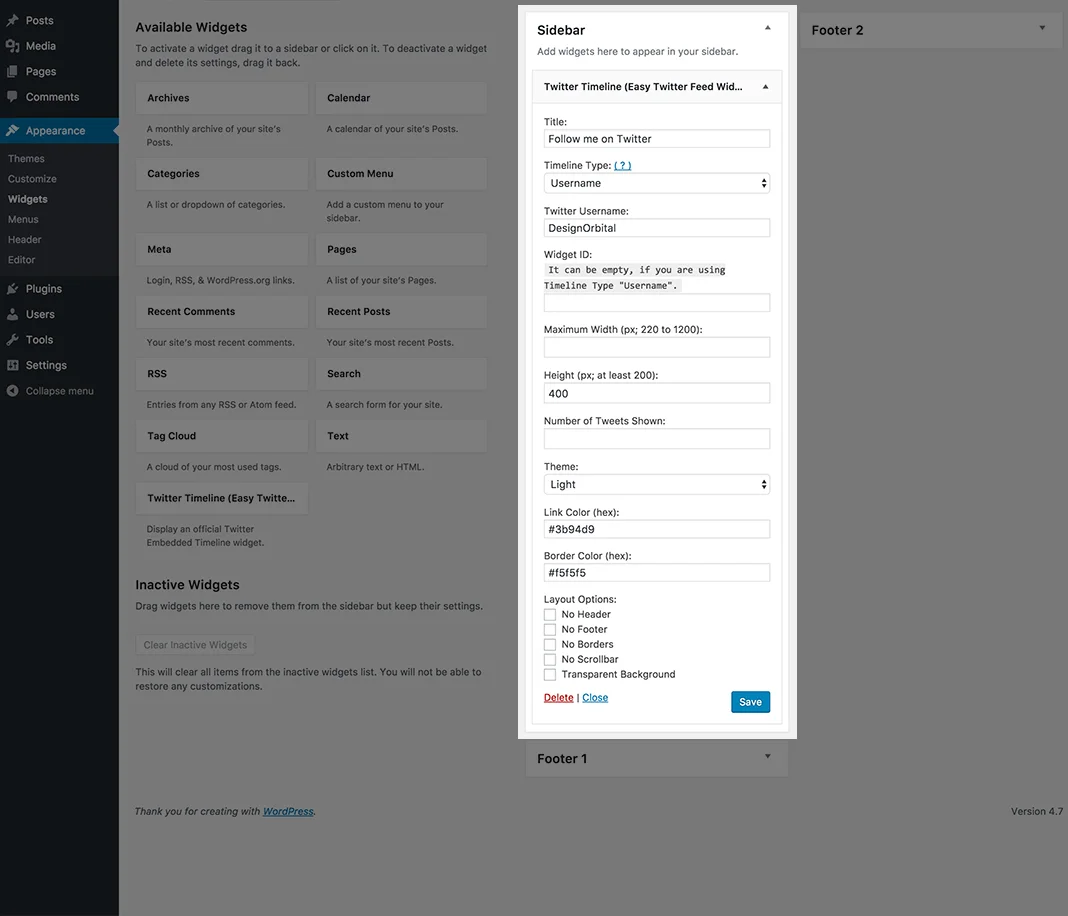The image size is (1068, 916).
Task: Open the Theme dropdown set to Light
Action: (x=657, y=484)
